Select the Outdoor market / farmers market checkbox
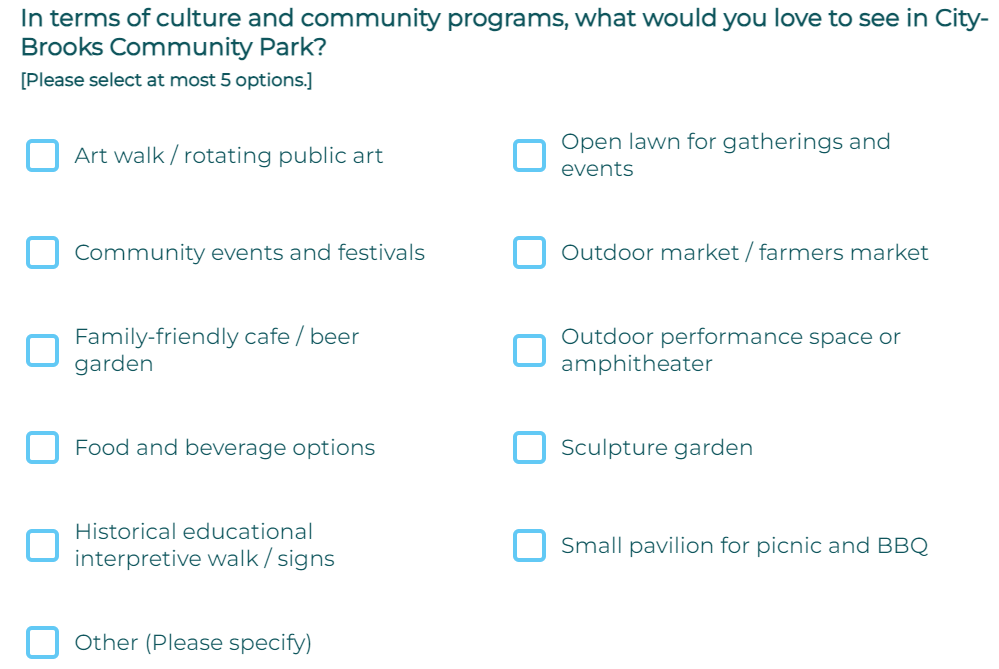Viewport: 999px width, 669px height. pos(529,253)
